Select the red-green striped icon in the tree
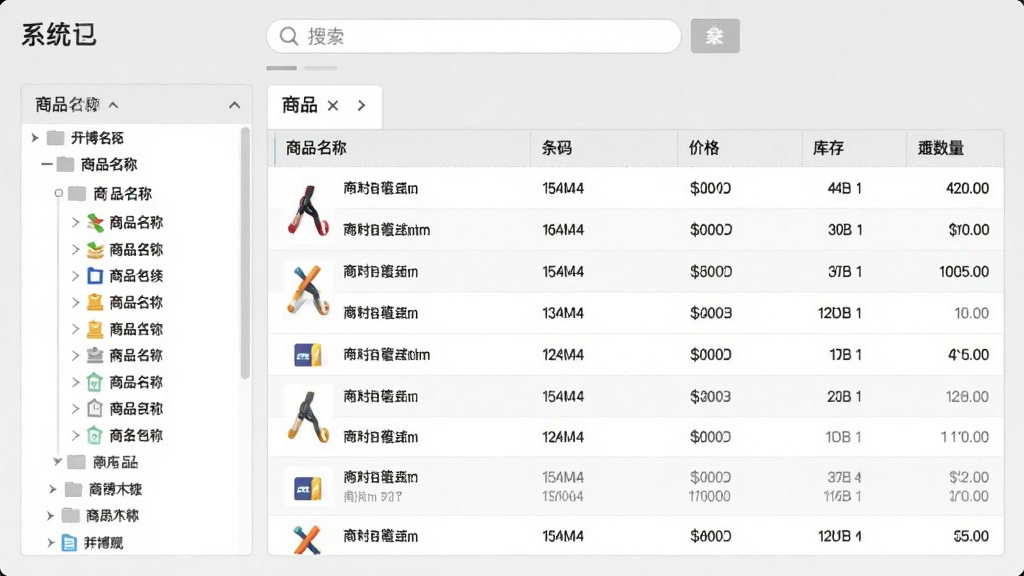 (x=95, y=223)
